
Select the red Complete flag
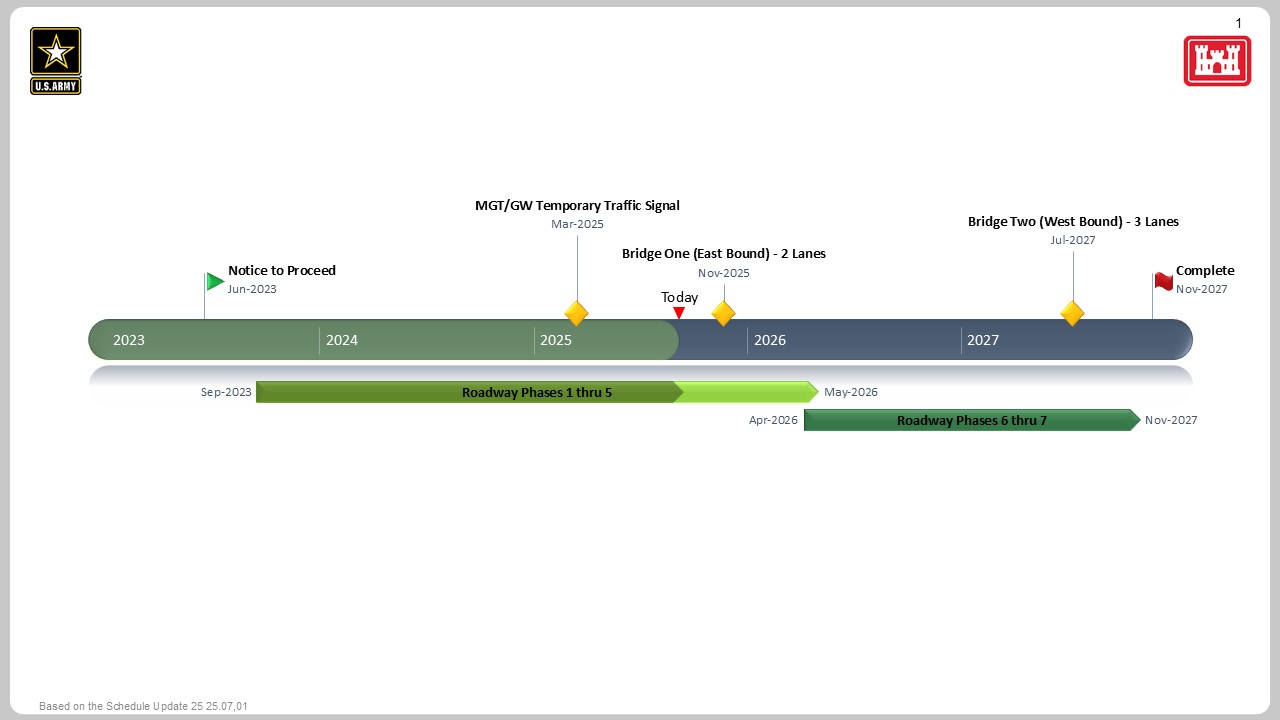point(1163,281)
